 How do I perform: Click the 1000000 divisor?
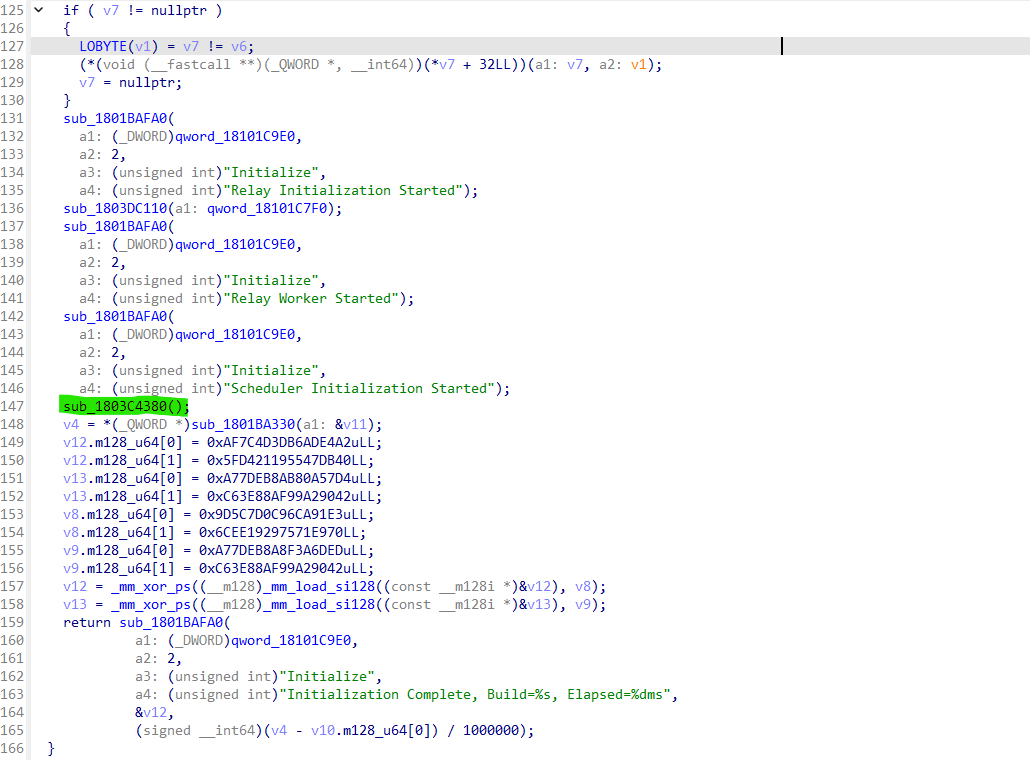[x=491, y=730]
